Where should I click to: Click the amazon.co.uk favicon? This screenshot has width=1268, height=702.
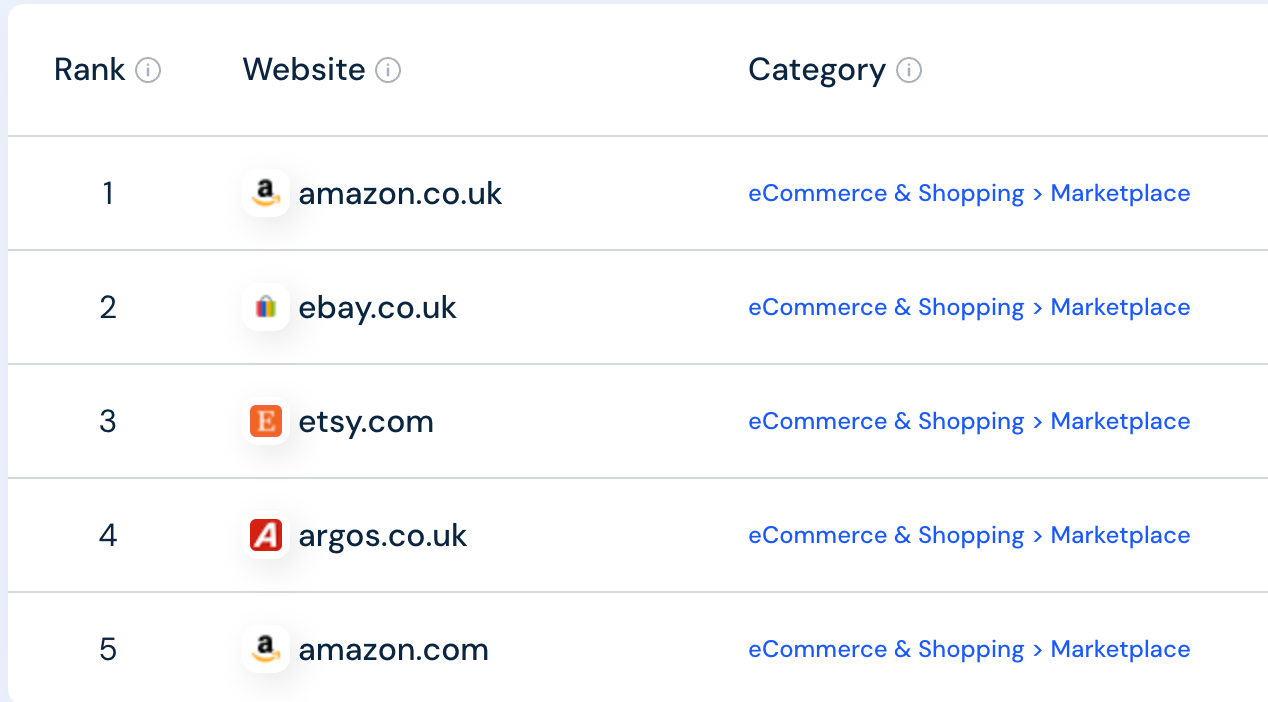coord(266,193)
